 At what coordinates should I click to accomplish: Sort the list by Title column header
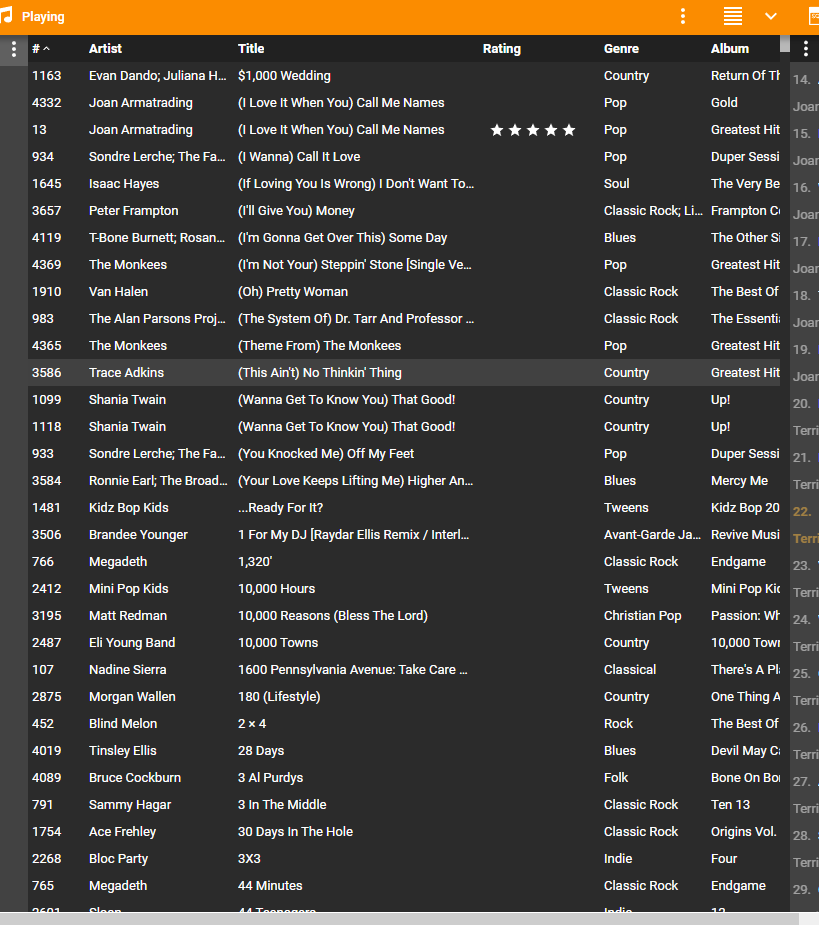click(251, 49)
